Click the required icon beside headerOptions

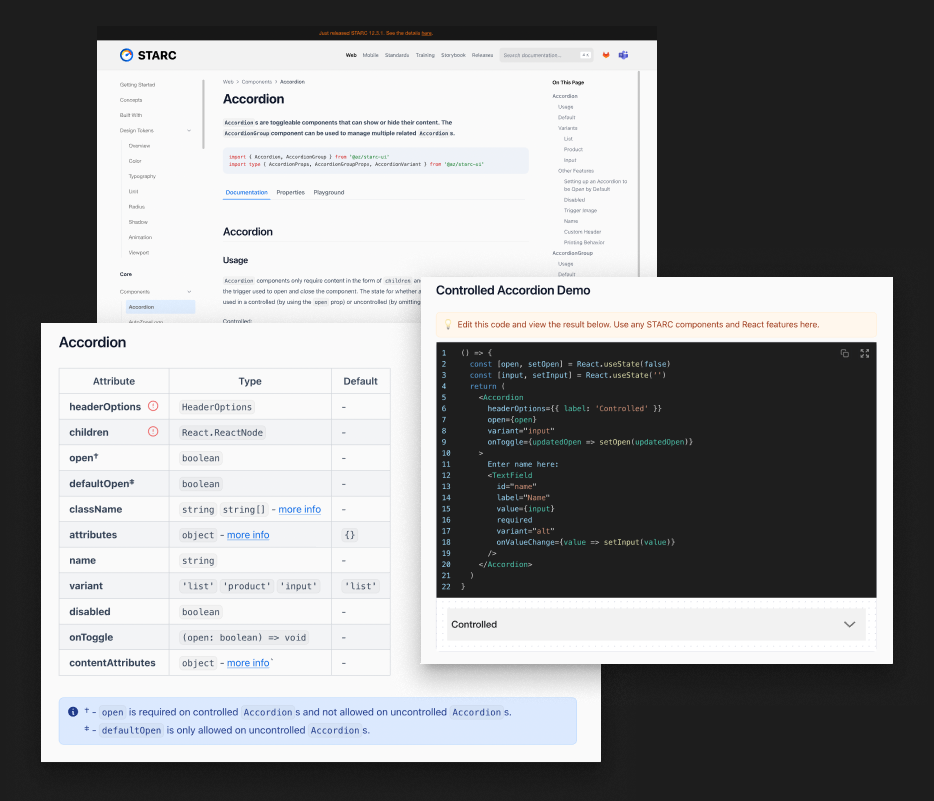[x=153, y=406]
